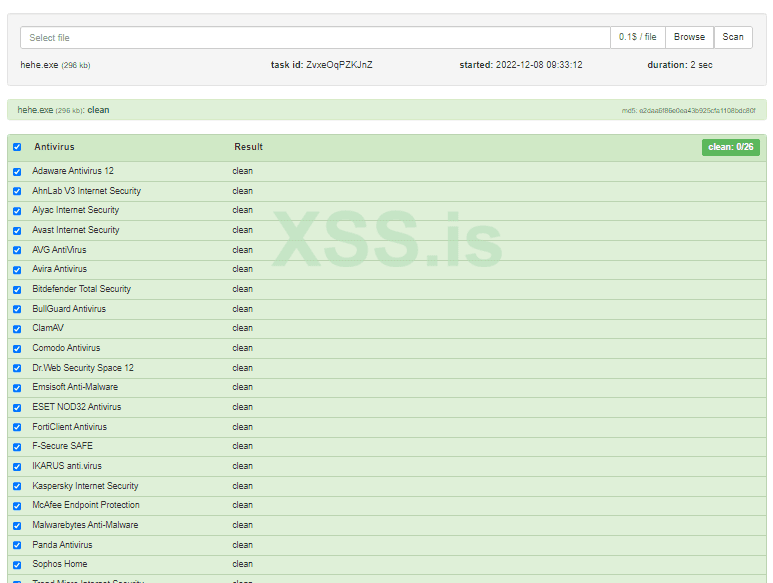
Task: Uncheck the Malwarebytes Anti-Malware checkbox
Action: tap(17, 525)
